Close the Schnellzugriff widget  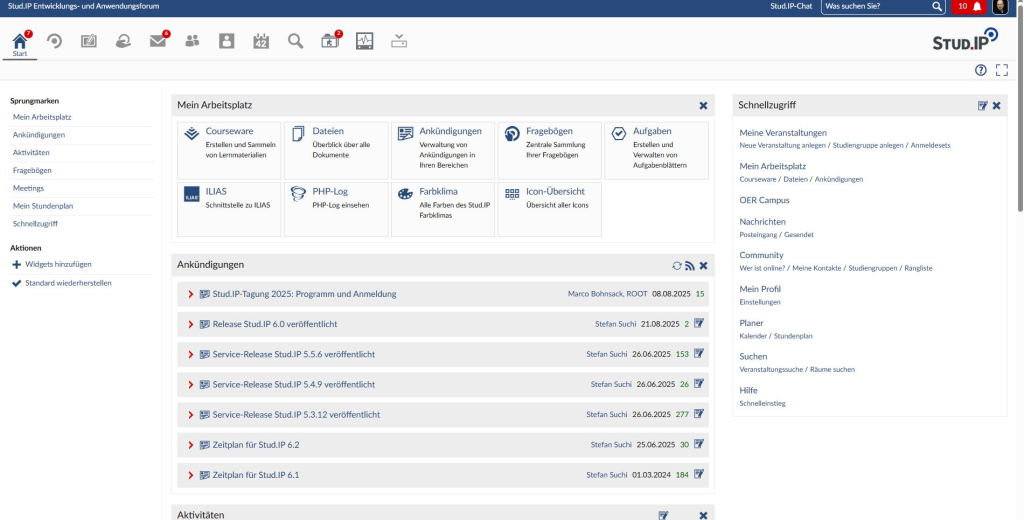[997, 105]
